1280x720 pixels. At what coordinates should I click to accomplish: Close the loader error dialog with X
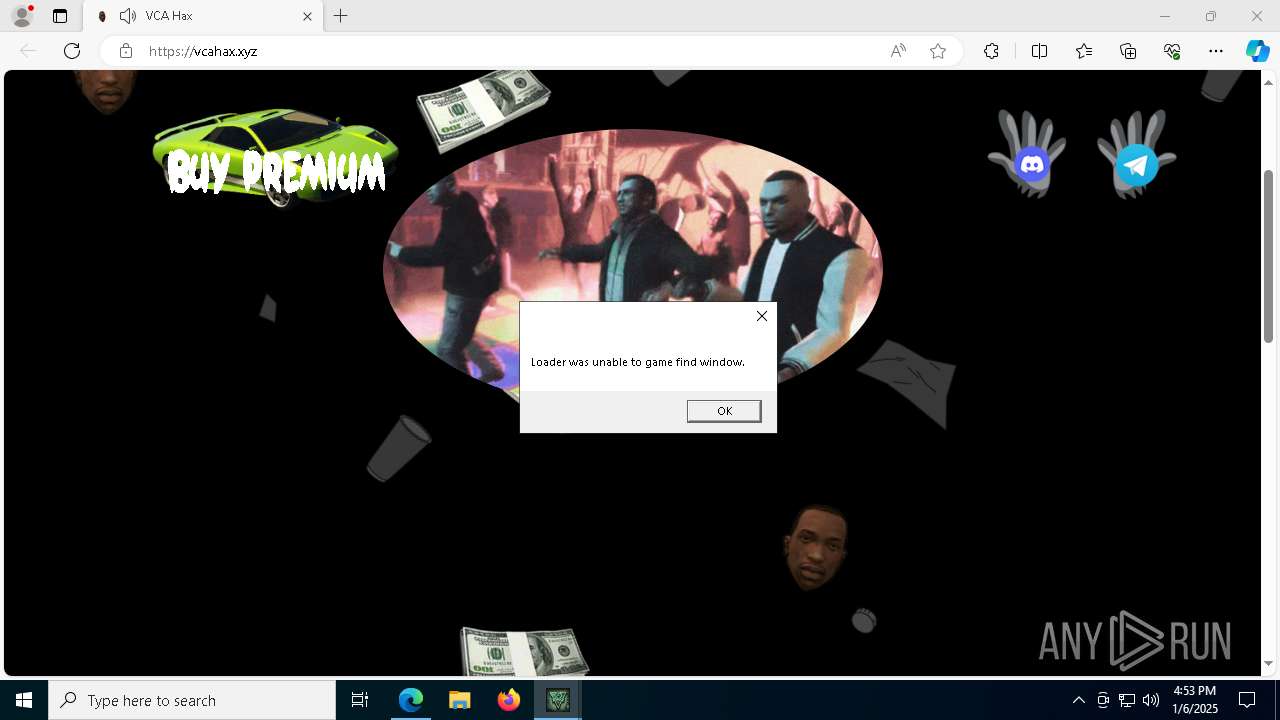(762, 316)
